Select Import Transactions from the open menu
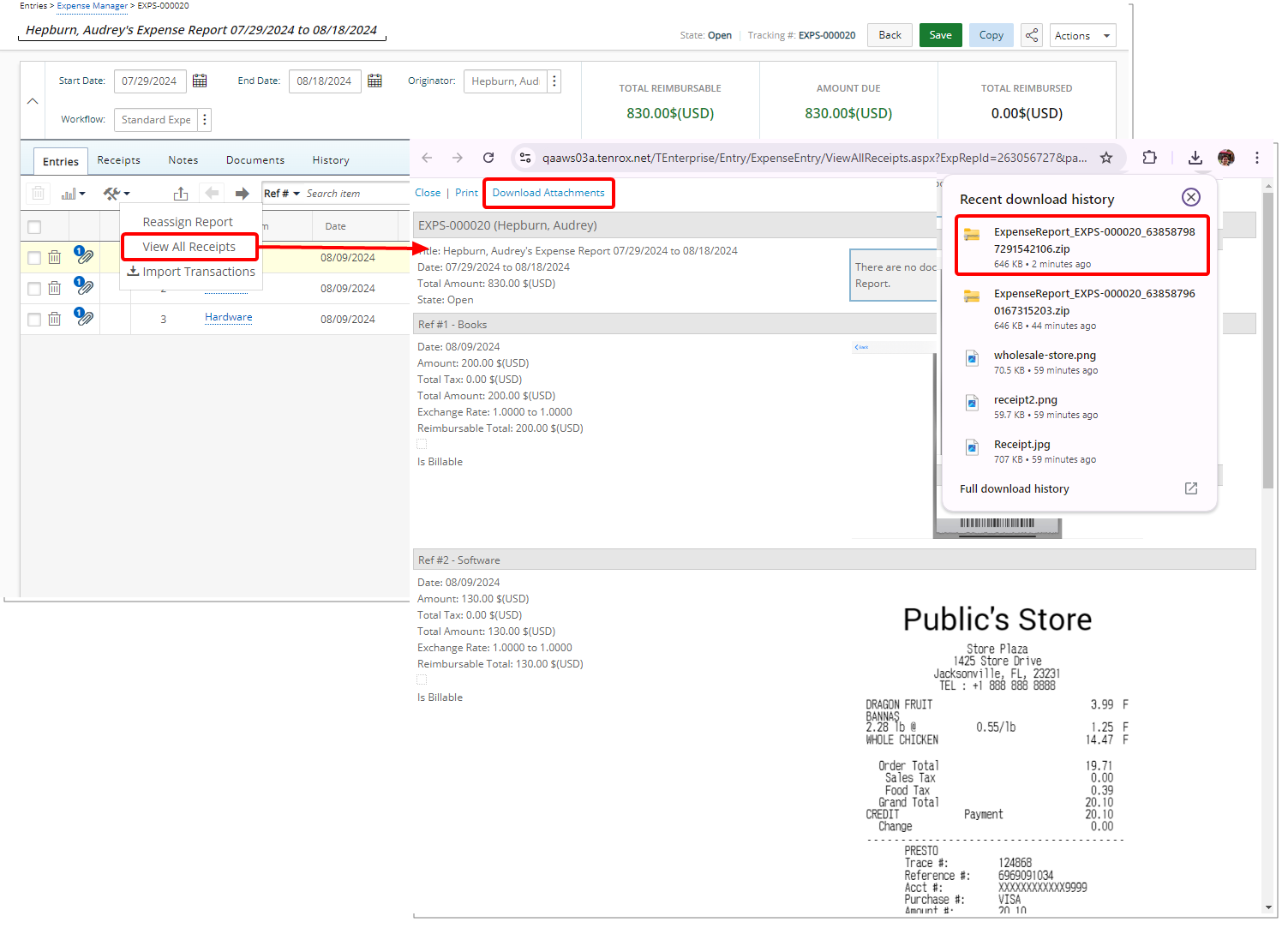Viewport: 1288px width, 928px height. tap(198, 272)
